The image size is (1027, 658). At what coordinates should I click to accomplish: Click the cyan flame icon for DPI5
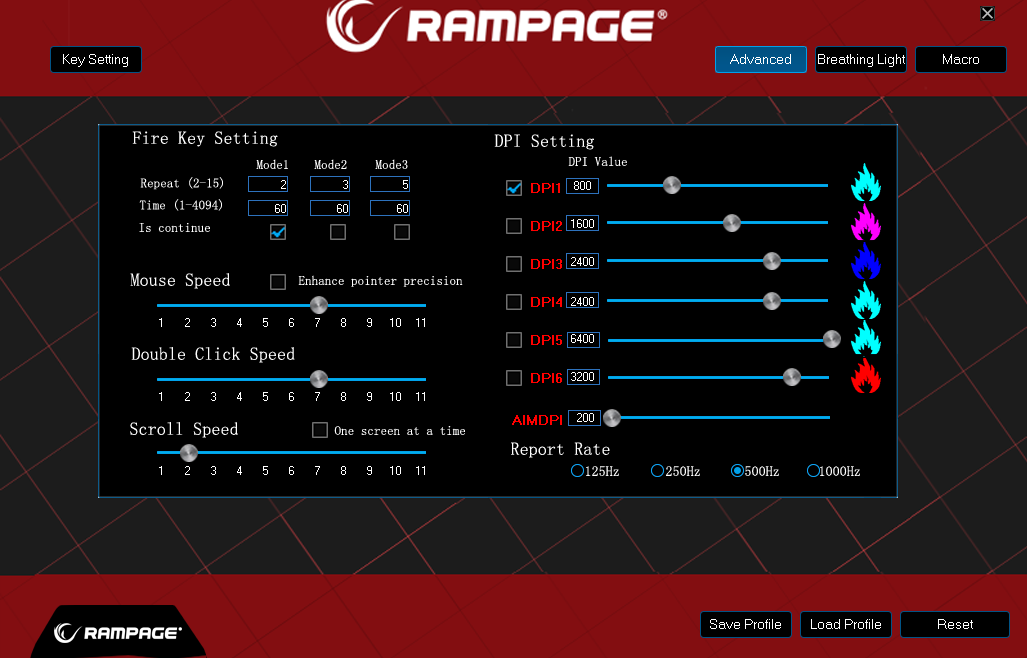pos(866,338)
